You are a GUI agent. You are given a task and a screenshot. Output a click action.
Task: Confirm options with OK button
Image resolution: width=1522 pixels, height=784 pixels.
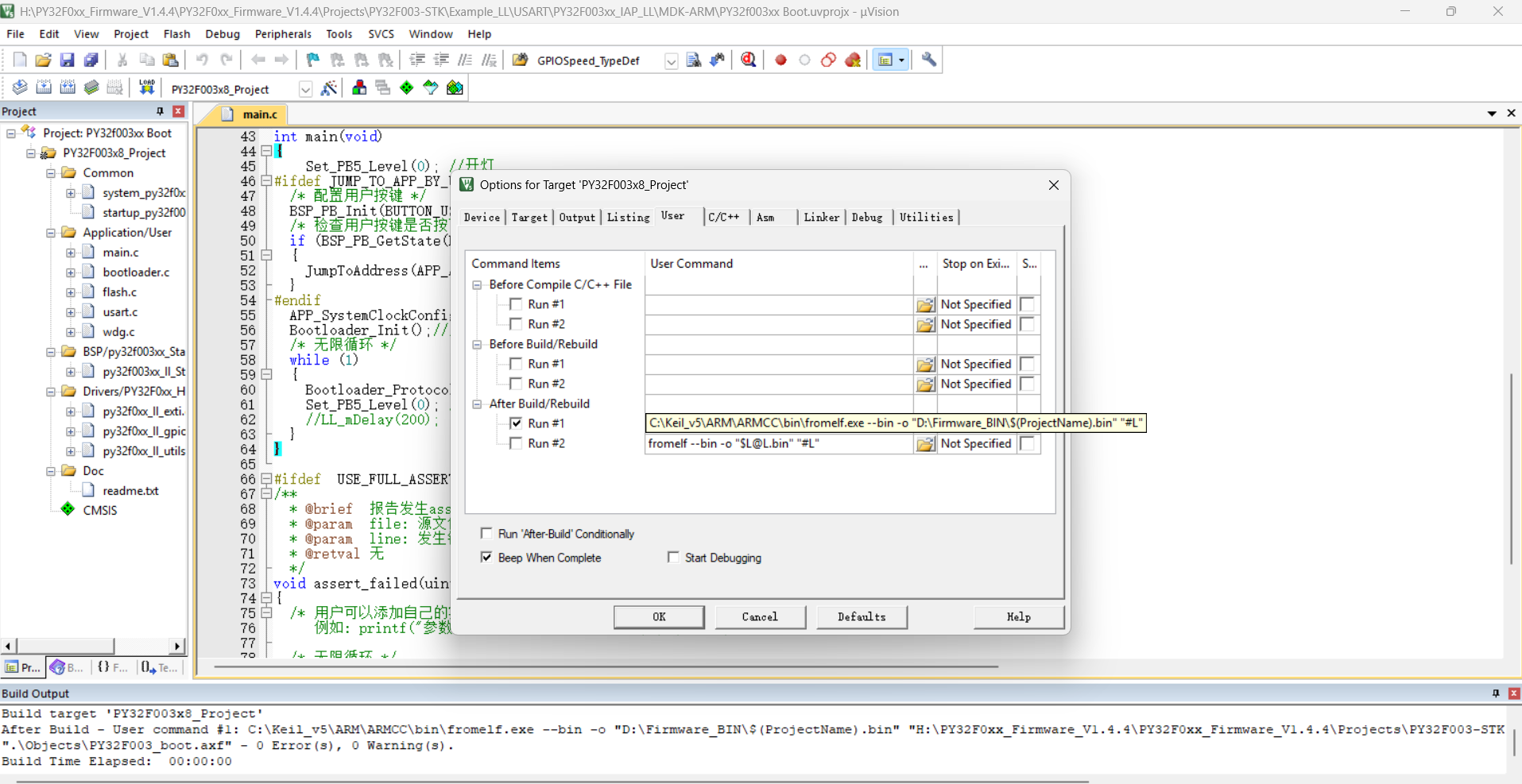(659, 616)
